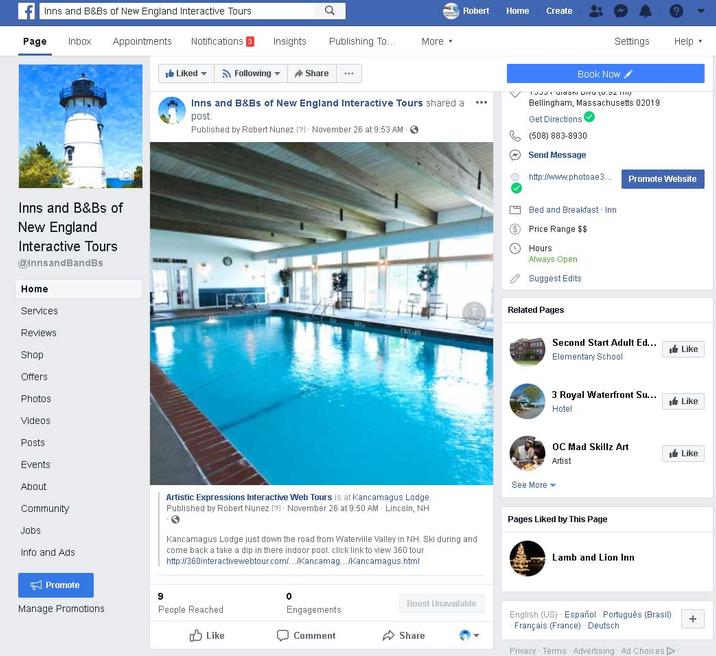Open the indoor pool photo
This screenshot has height=656, width=716.
coord(321,314)
